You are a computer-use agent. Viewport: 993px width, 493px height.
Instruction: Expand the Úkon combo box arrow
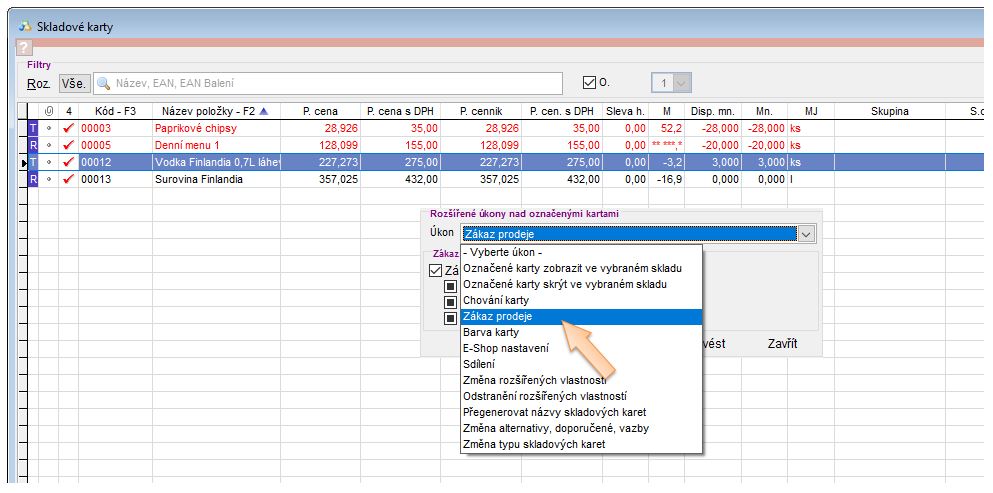click(807, 233)
